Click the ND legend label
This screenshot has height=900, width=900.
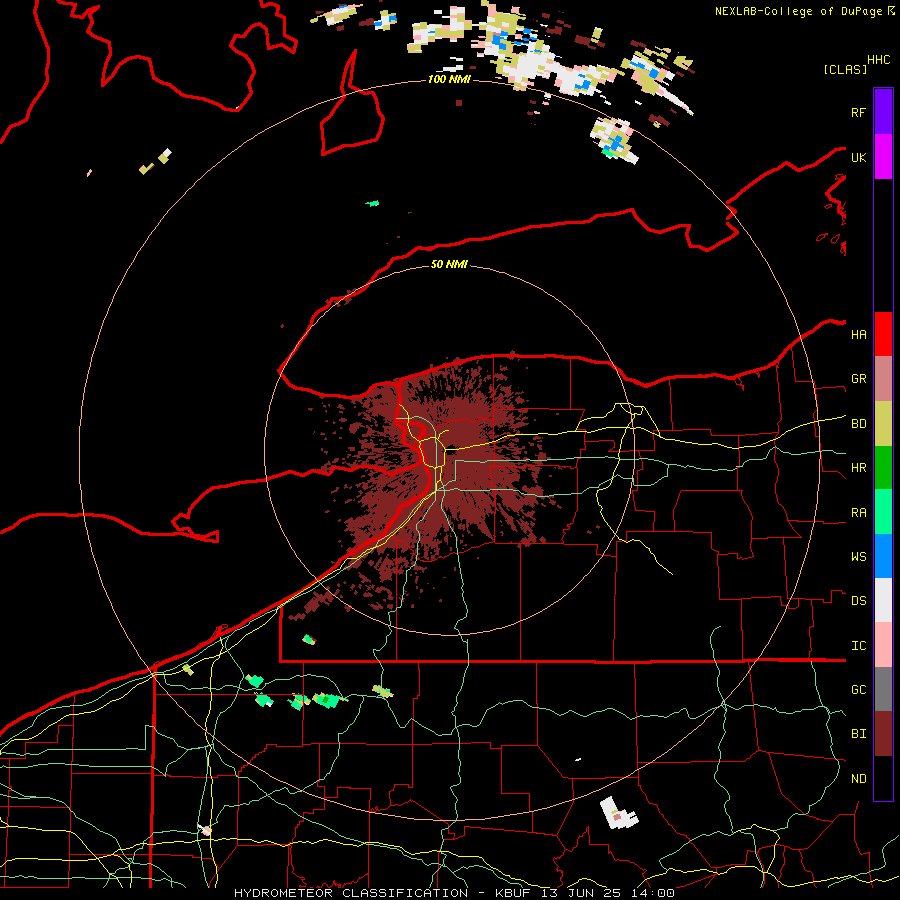[x=858, y=779]
